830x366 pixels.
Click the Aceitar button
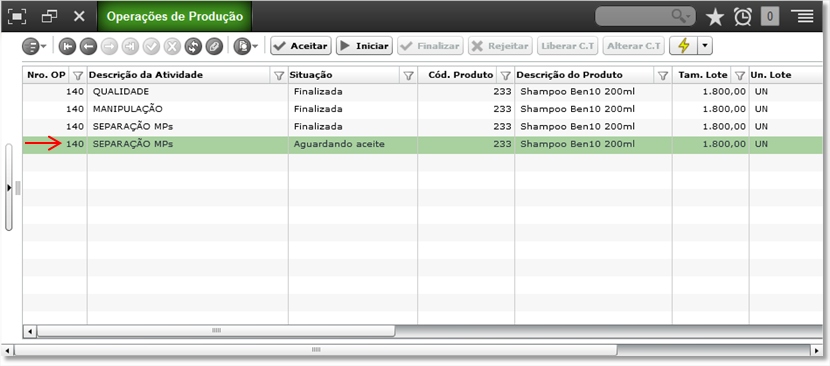(x=301, y=46)
